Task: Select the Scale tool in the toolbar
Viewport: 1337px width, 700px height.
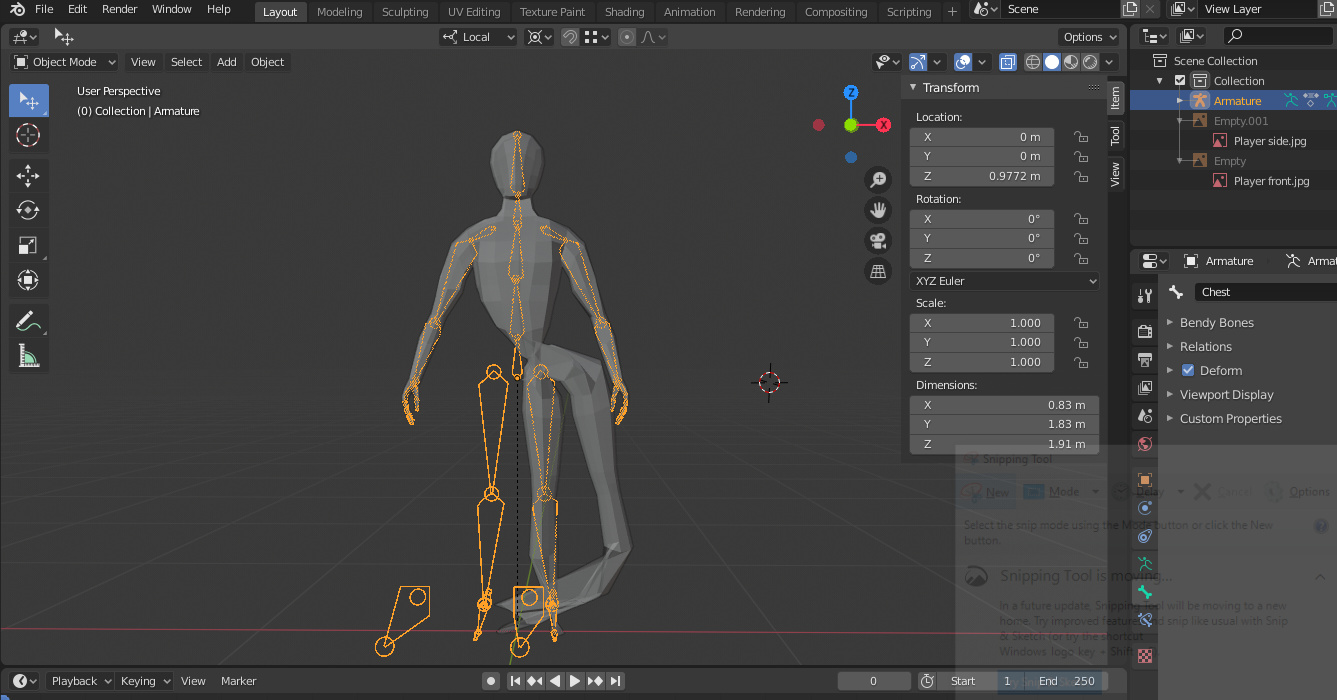Action: (x=28, y=245)
